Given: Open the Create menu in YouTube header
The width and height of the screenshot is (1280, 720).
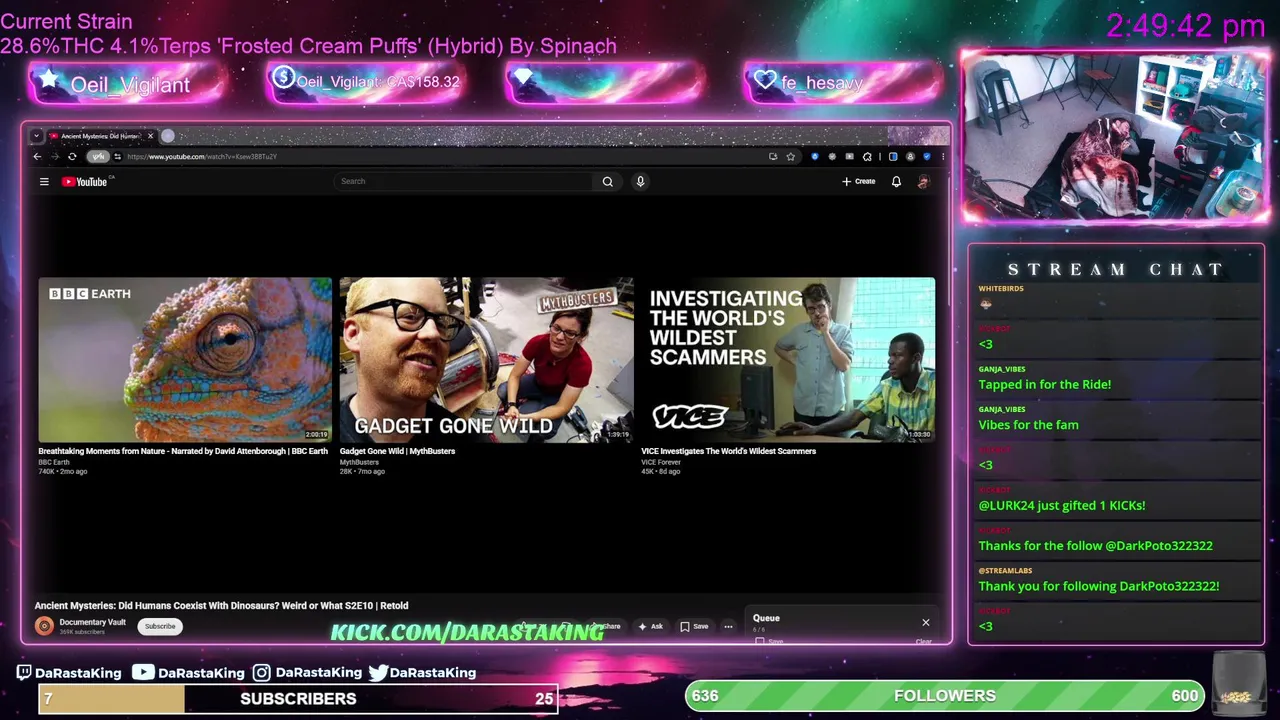Looking at the screenshot, I should coord(858,181).
